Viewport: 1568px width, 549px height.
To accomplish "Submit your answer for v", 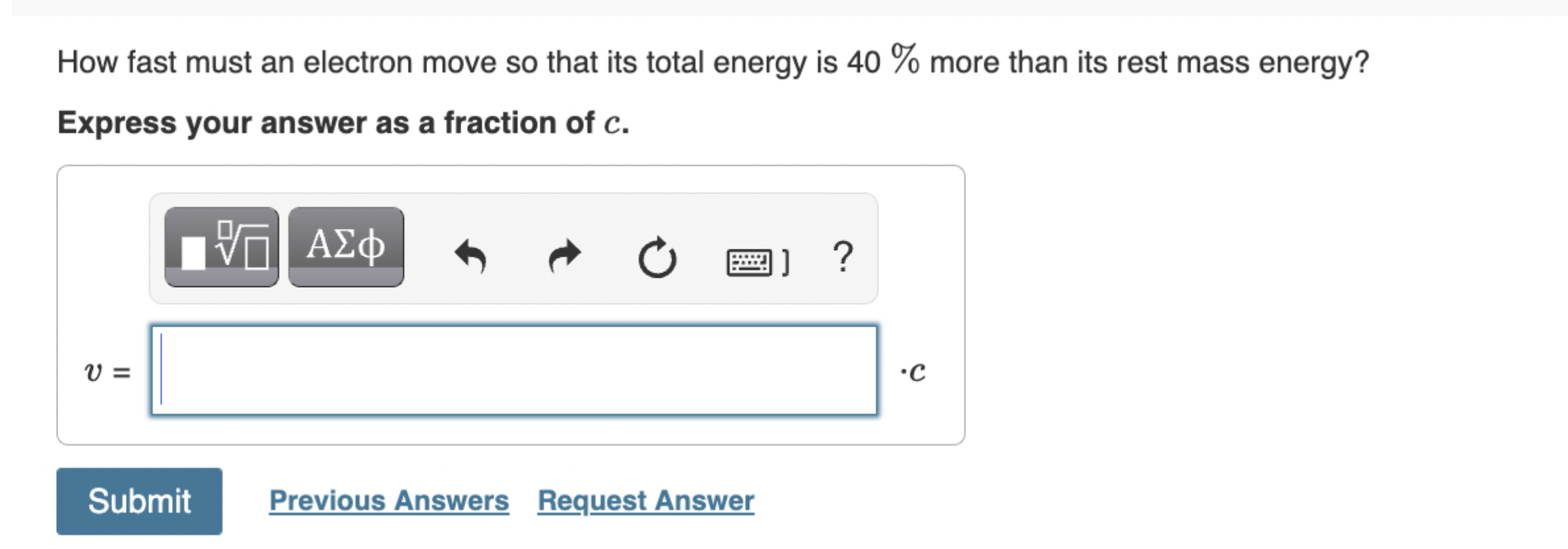I will 139,501.
